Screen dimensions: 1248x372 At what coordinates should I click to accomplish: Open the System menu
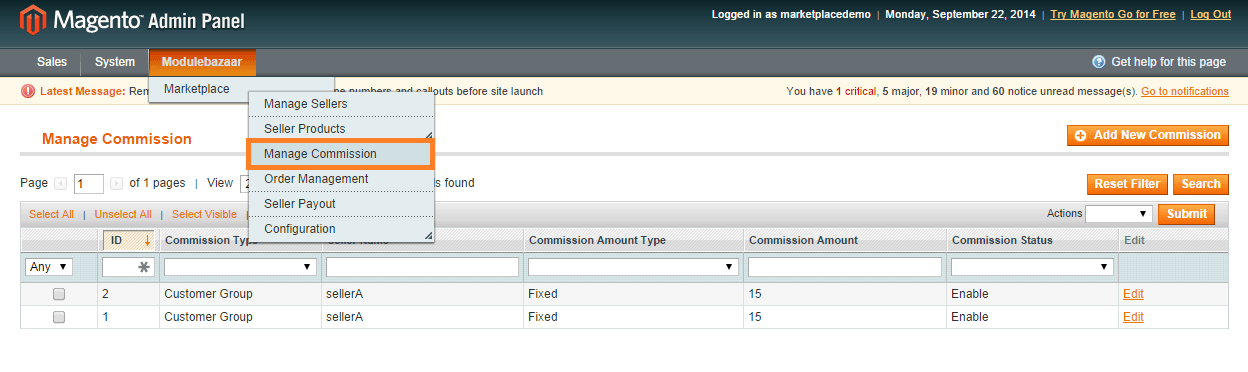pyautogui.click(x=115, y=62)
